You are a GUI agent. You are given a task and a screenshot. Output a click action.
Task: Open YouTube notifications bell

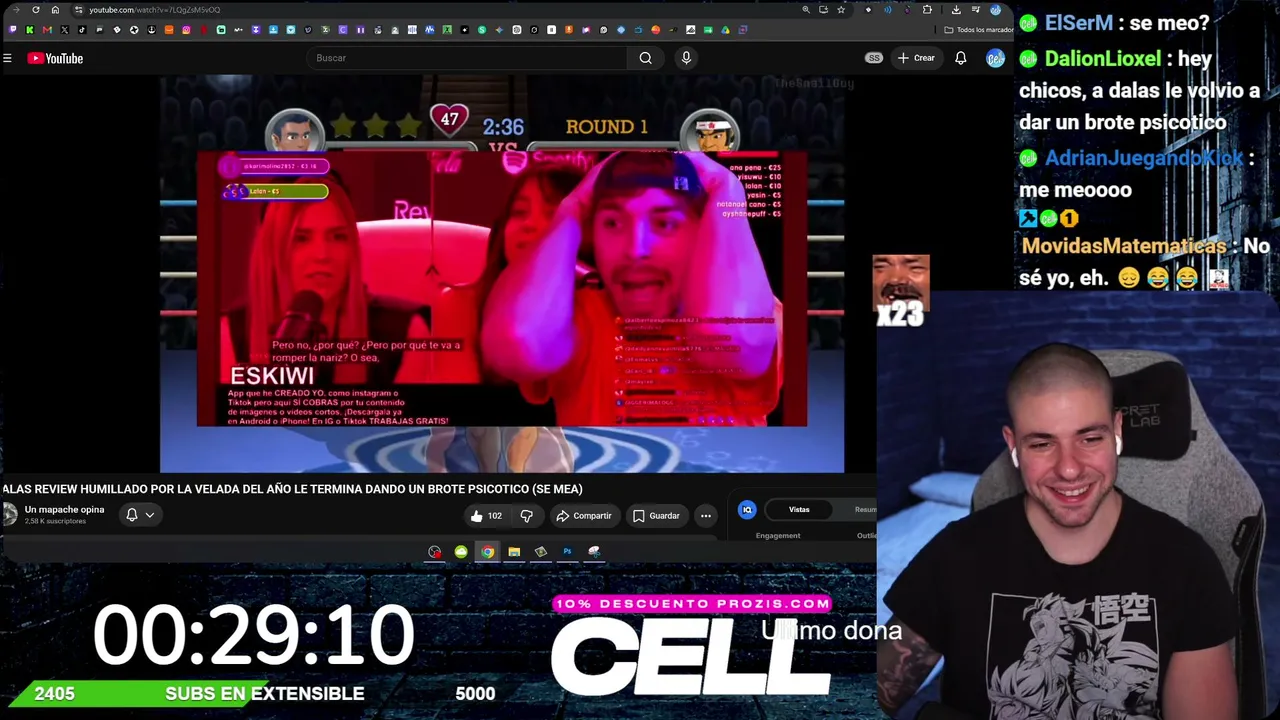[x=961, y=58]
